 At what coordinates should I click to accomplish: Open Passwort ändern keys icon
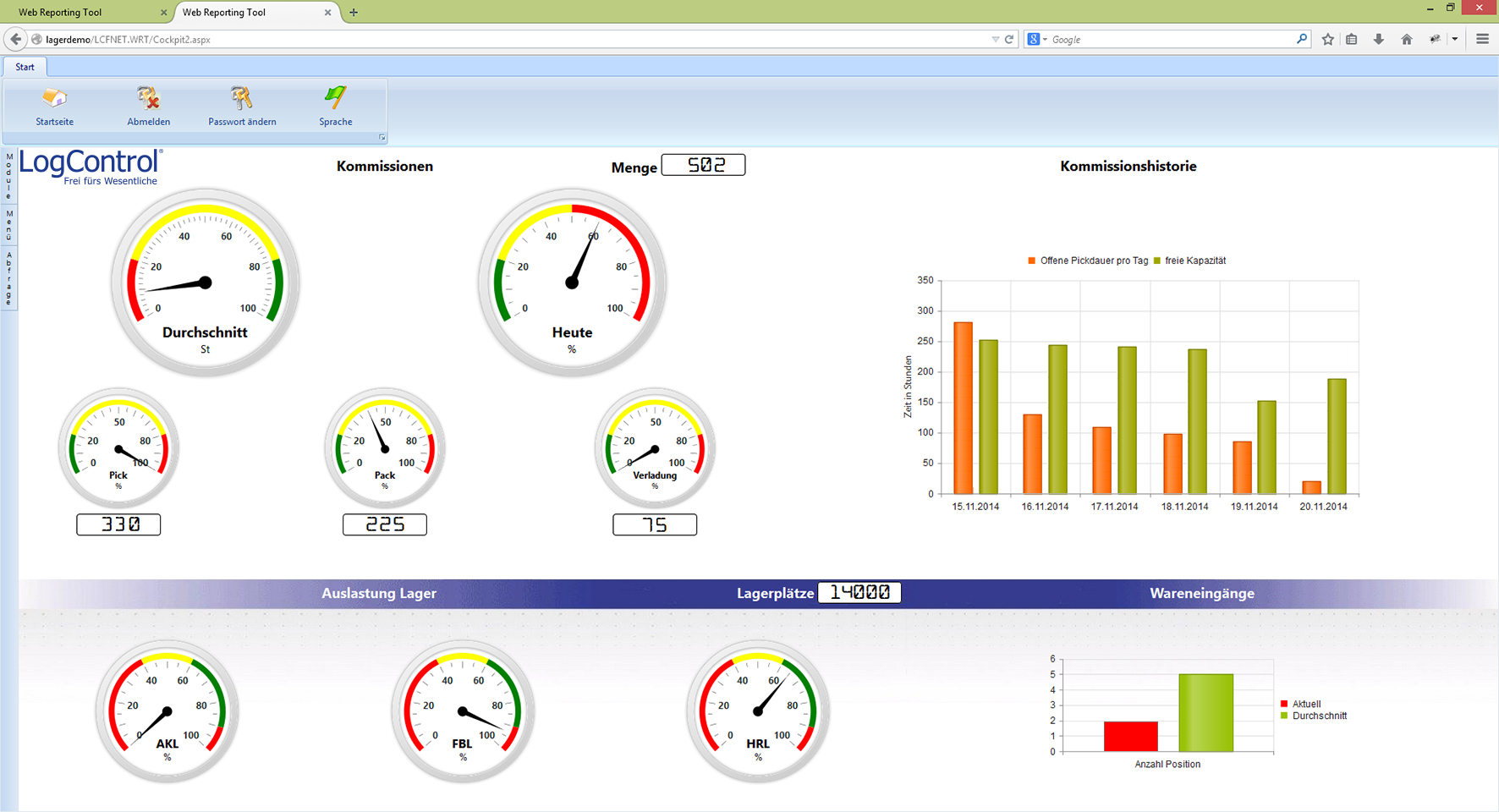coord(242,99)
